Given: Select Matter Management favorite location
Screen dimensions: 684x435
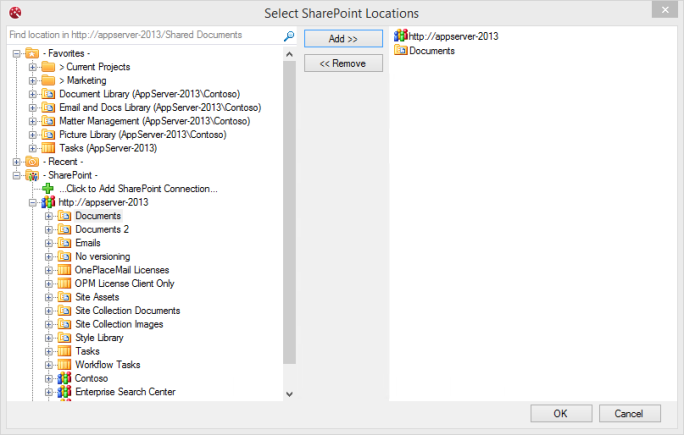Looking at the screenshot, I should coord(153,120).
